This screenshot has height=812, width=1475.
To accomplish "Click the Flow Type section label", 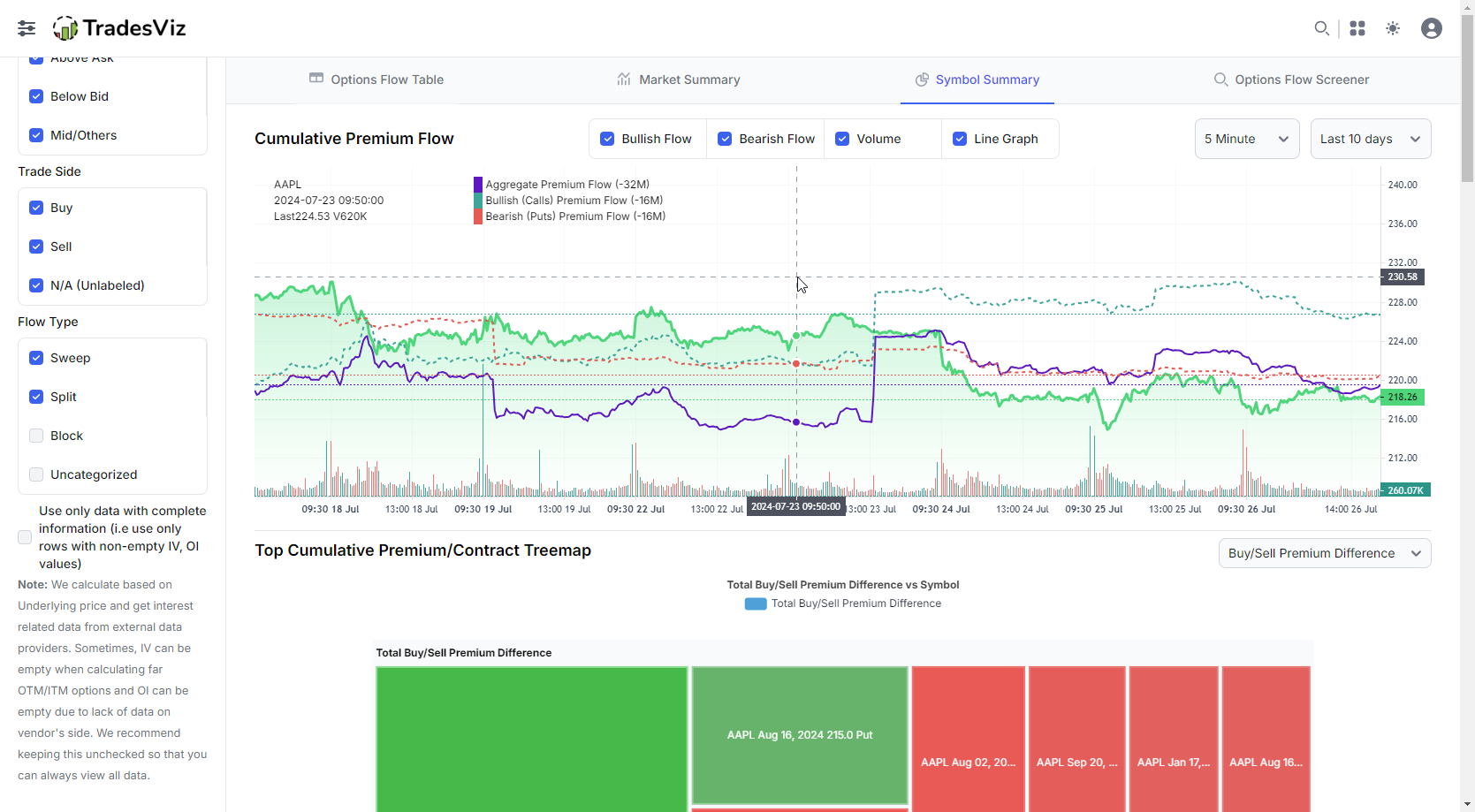I will click(x=48, y=322).
